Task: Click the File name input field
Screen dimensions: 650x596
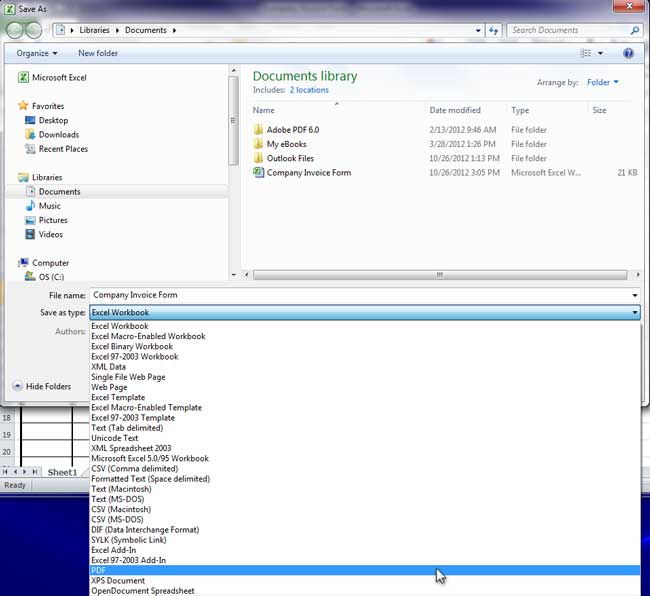Action: click(359, 295)
